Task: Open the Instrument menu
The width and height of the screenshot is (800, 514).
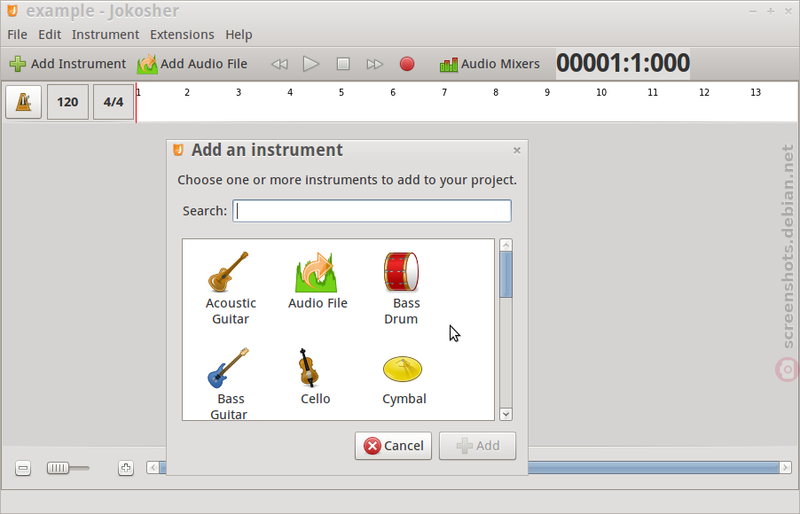Action: (105, 35)
